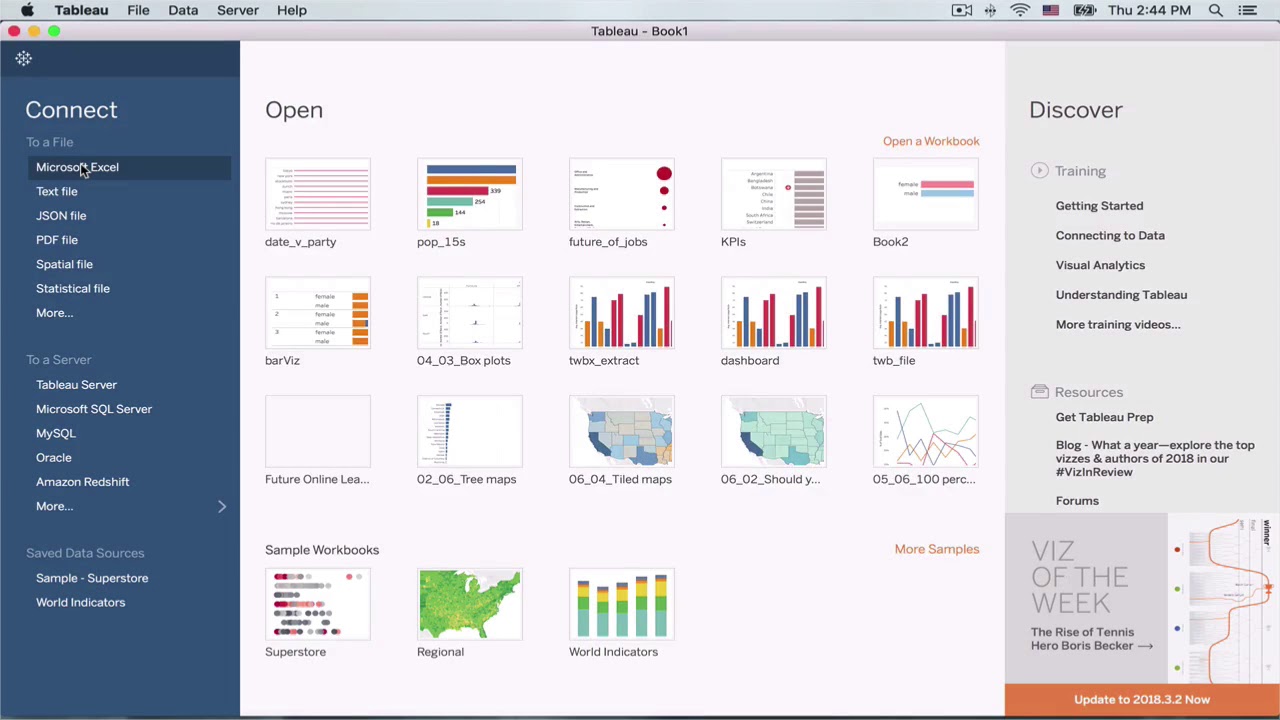This screenshot has width=1280, height=720.
Task: Open the Tableau application menu
Action: [81, 10]
